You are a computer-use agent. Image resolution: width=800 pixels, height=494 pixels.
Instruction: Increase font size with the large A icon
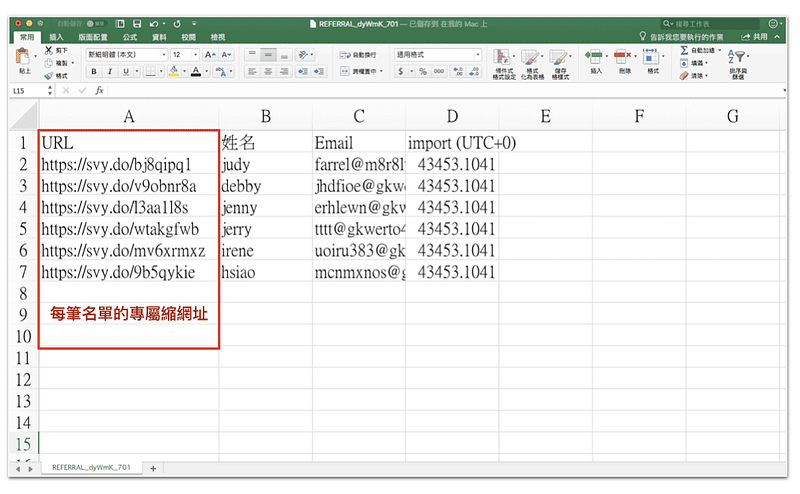[210, 55]
